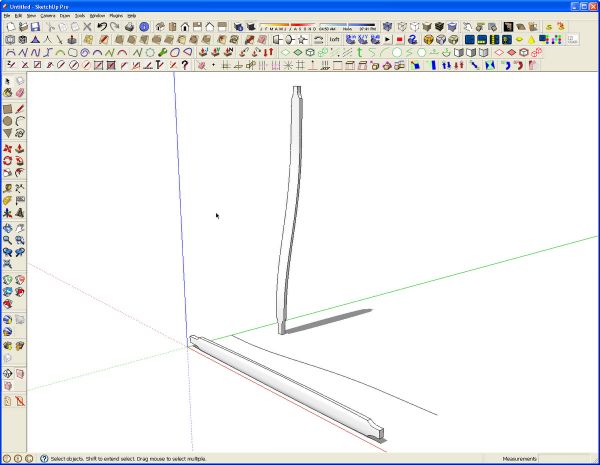Image resolution: width=600 pixels, height=465 pixels.
Task: Choose the Arc drawing tool
Action: 20,121
